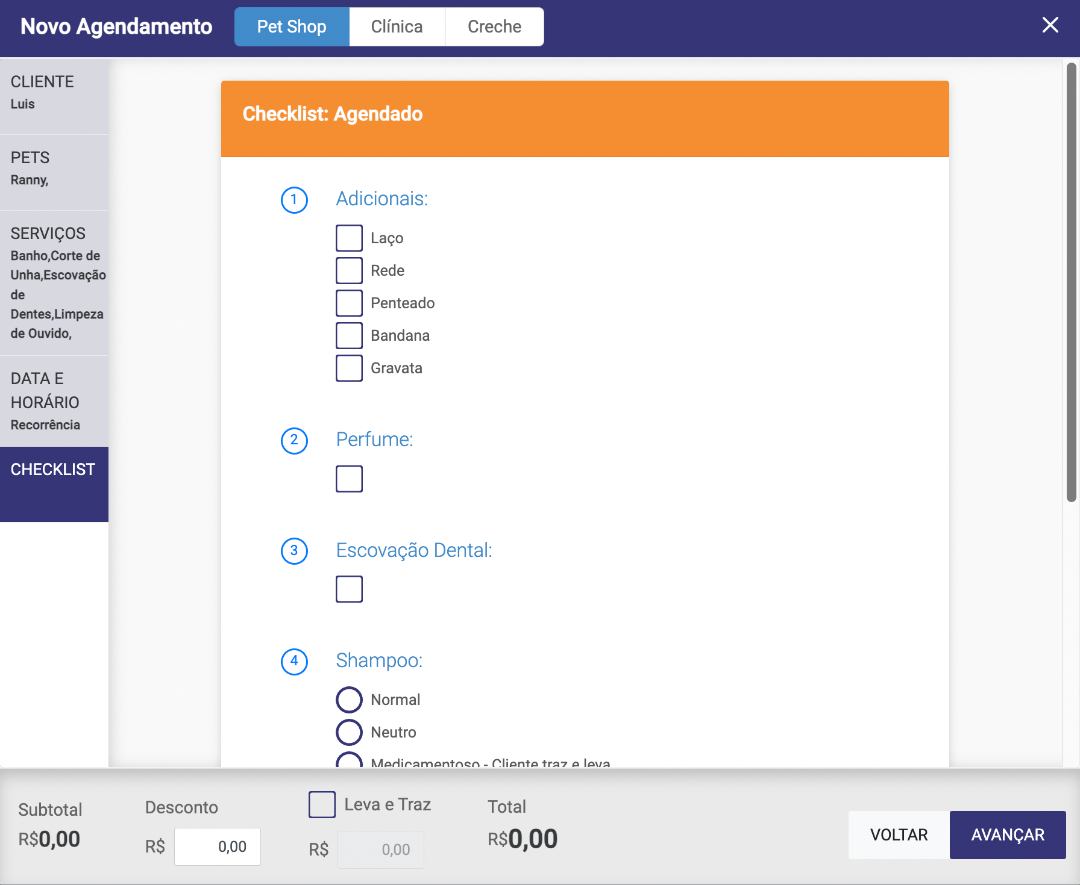
Task: Switch to the Pet Shop tab
Action: pos(292,27)
